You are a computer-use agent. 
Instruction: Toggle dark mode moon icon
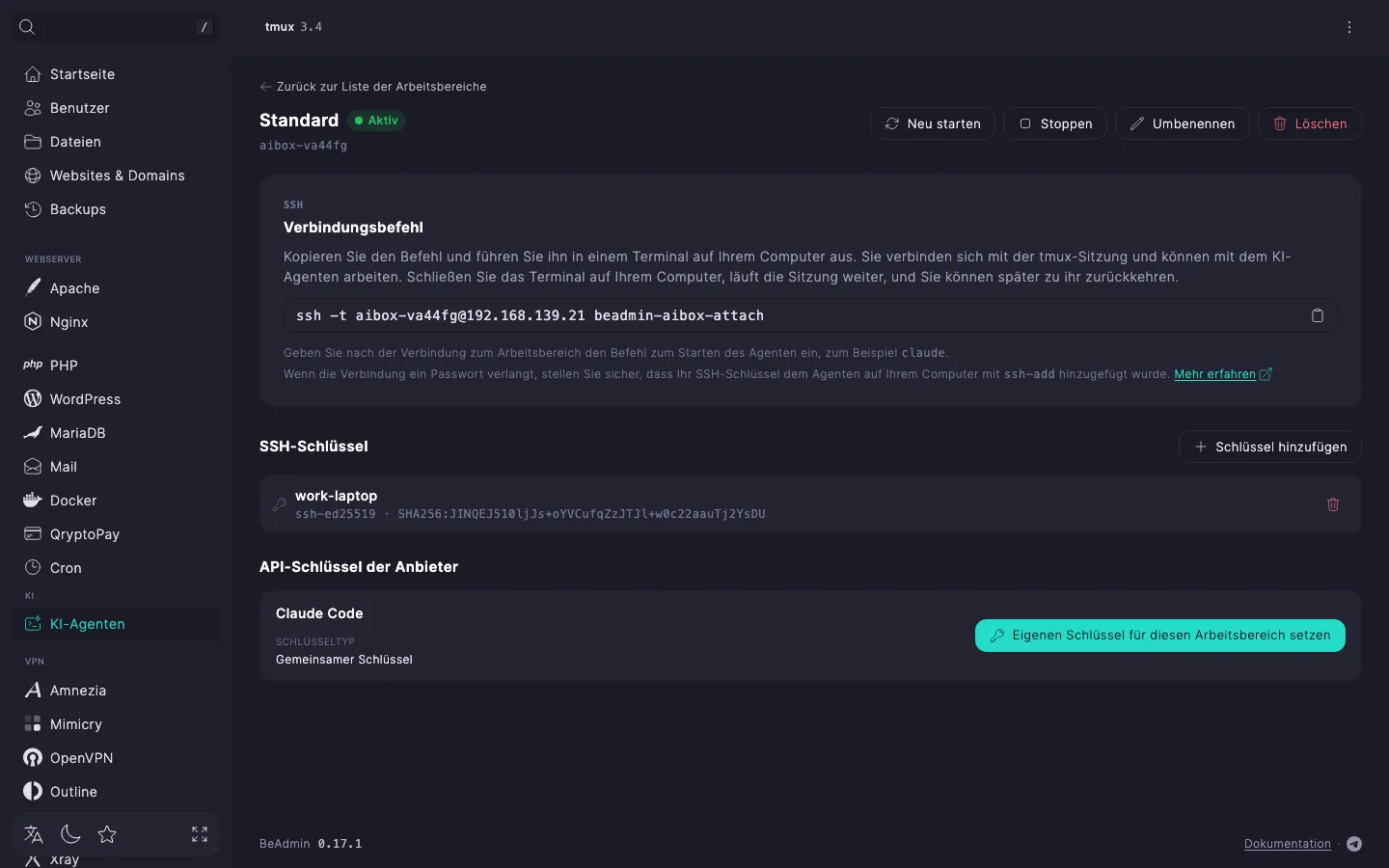pos(70,834)
